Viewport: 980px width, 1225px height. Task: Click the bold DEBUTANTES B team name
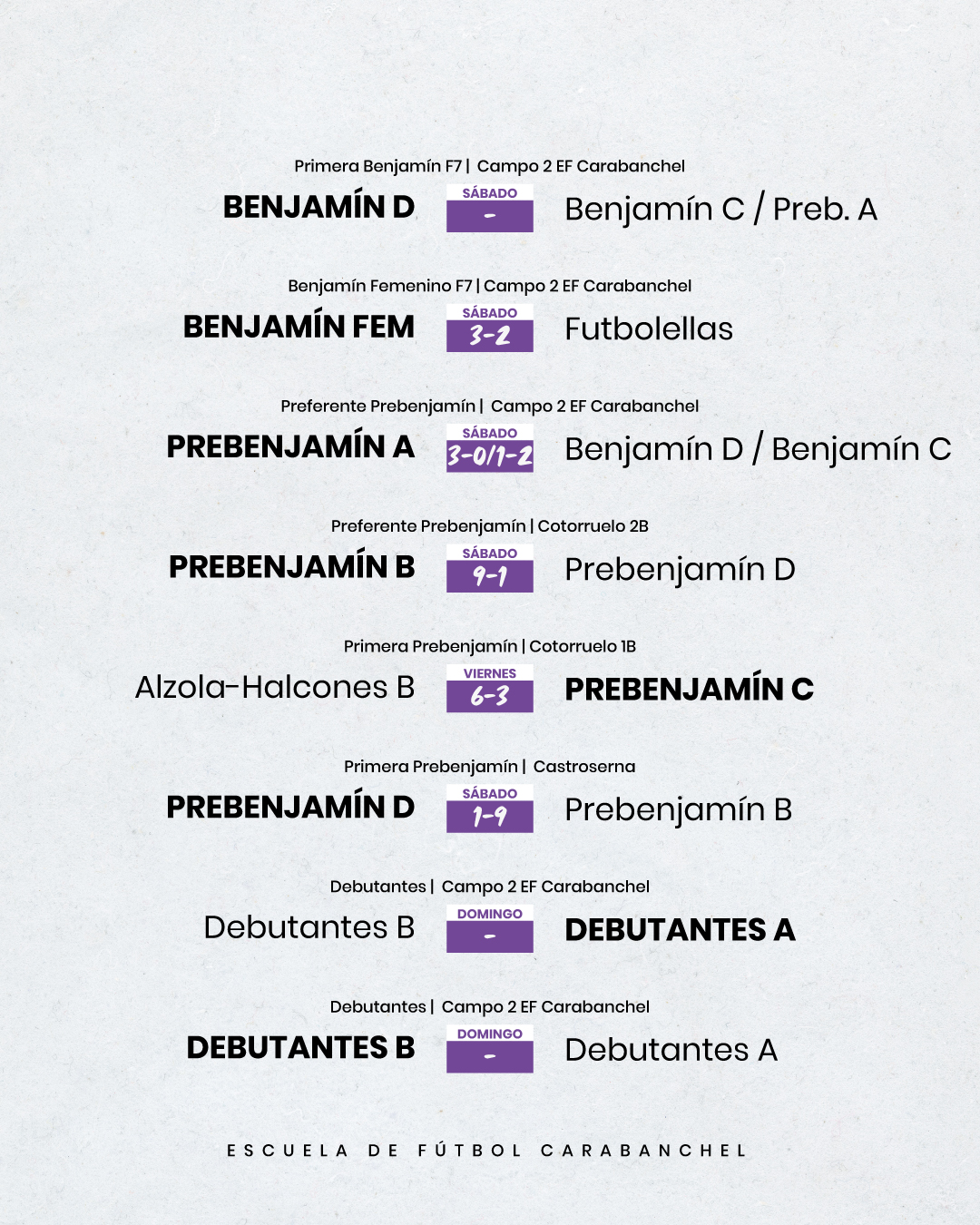300,1048
